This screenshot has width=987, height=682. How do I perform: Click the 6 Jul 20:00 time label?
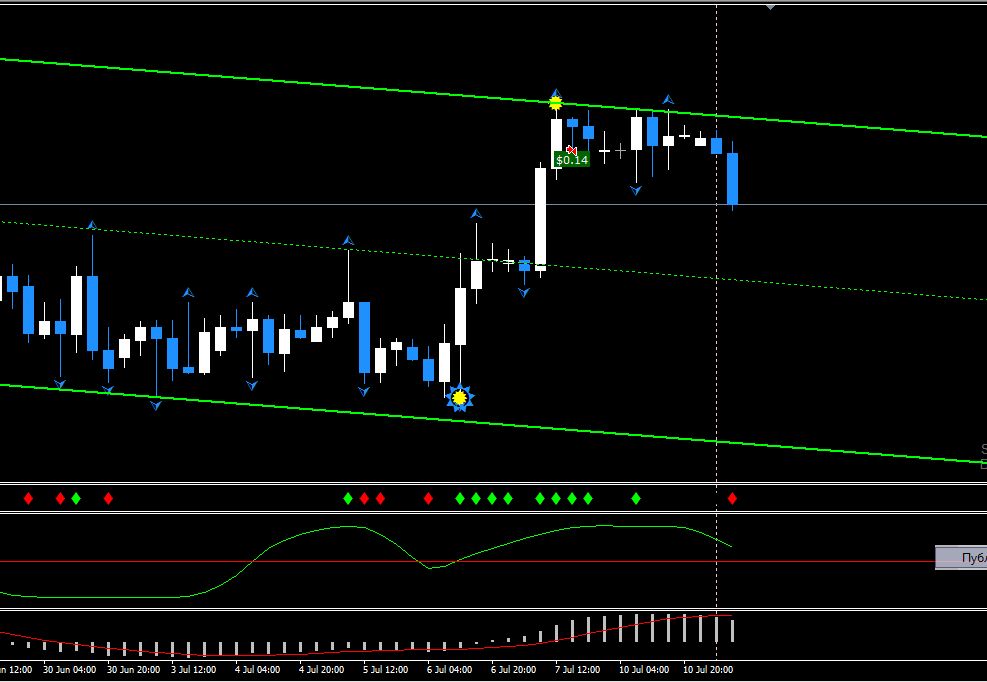click(513, 669)
